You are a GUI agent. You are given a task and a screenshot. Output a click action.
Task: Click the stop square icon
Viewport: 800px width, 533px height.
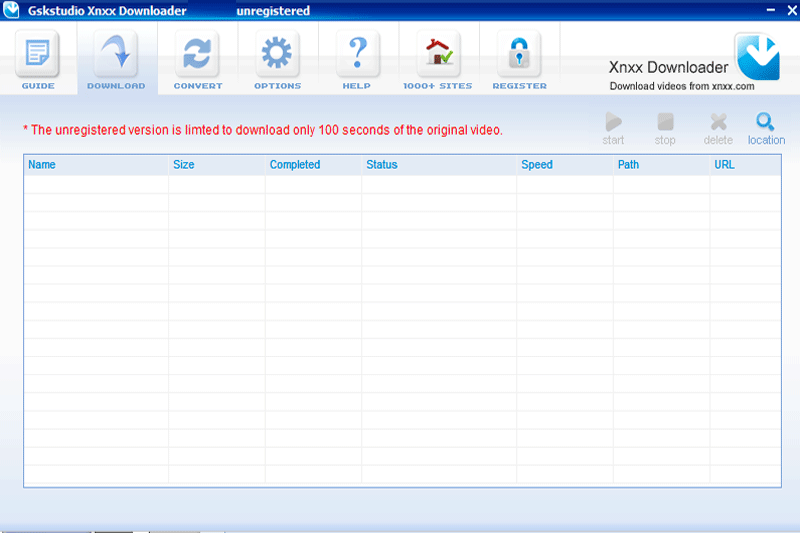(x=665, y=122)
